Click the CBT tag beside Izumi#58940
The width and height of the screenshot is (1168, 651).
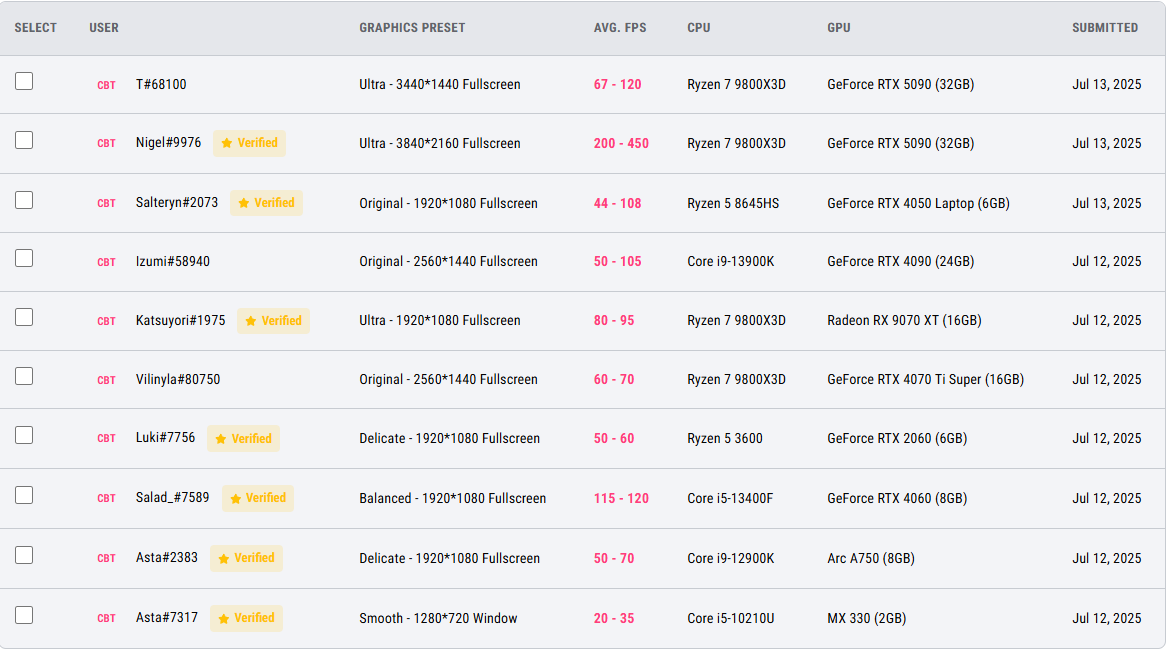tap(107, 262)
